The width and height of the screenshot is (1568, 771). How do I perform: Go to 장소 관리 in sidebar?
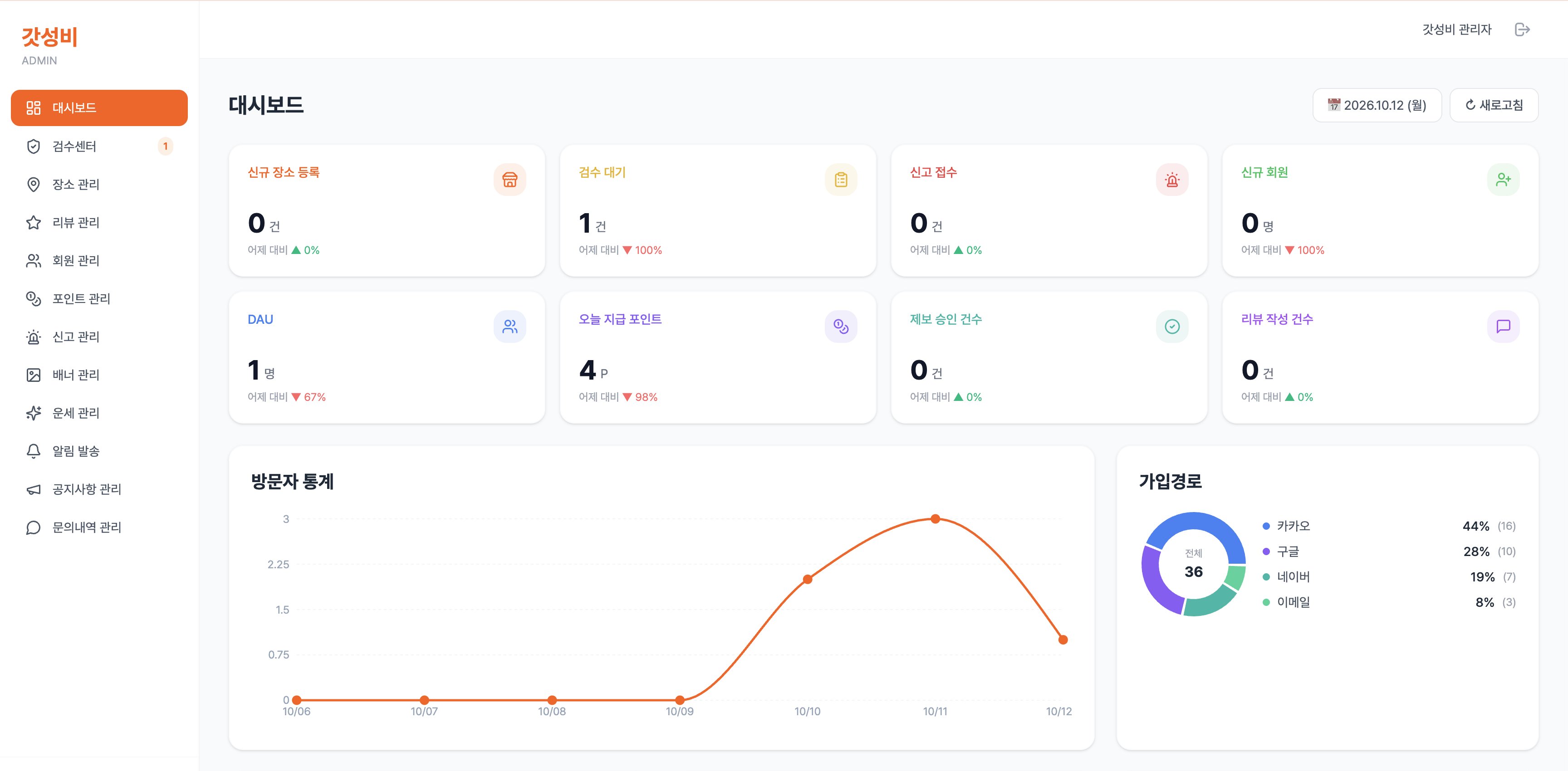pos(99,185)
